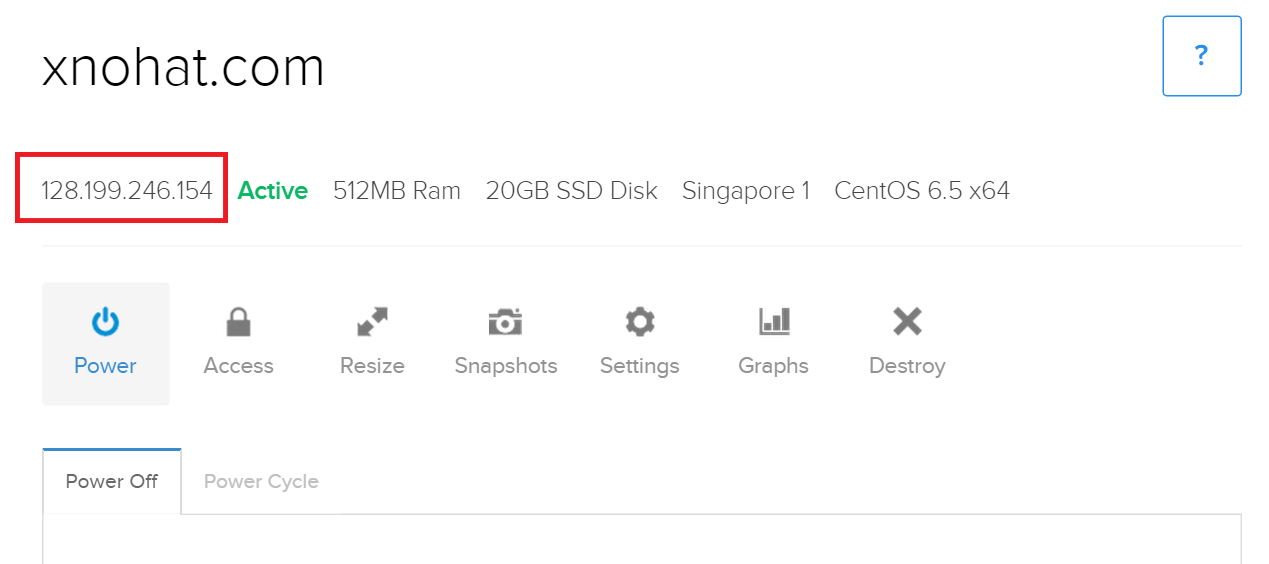This screenshot has height=564, width=1269.
Task: Click the 20GB SSD Disk text
Action: click(571, 190)
